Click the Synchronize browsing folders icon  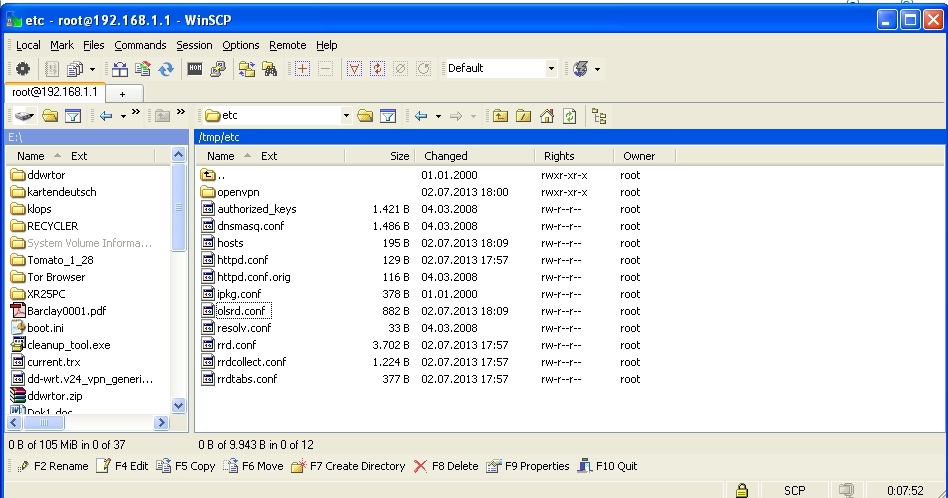click(x=247, y=69)
